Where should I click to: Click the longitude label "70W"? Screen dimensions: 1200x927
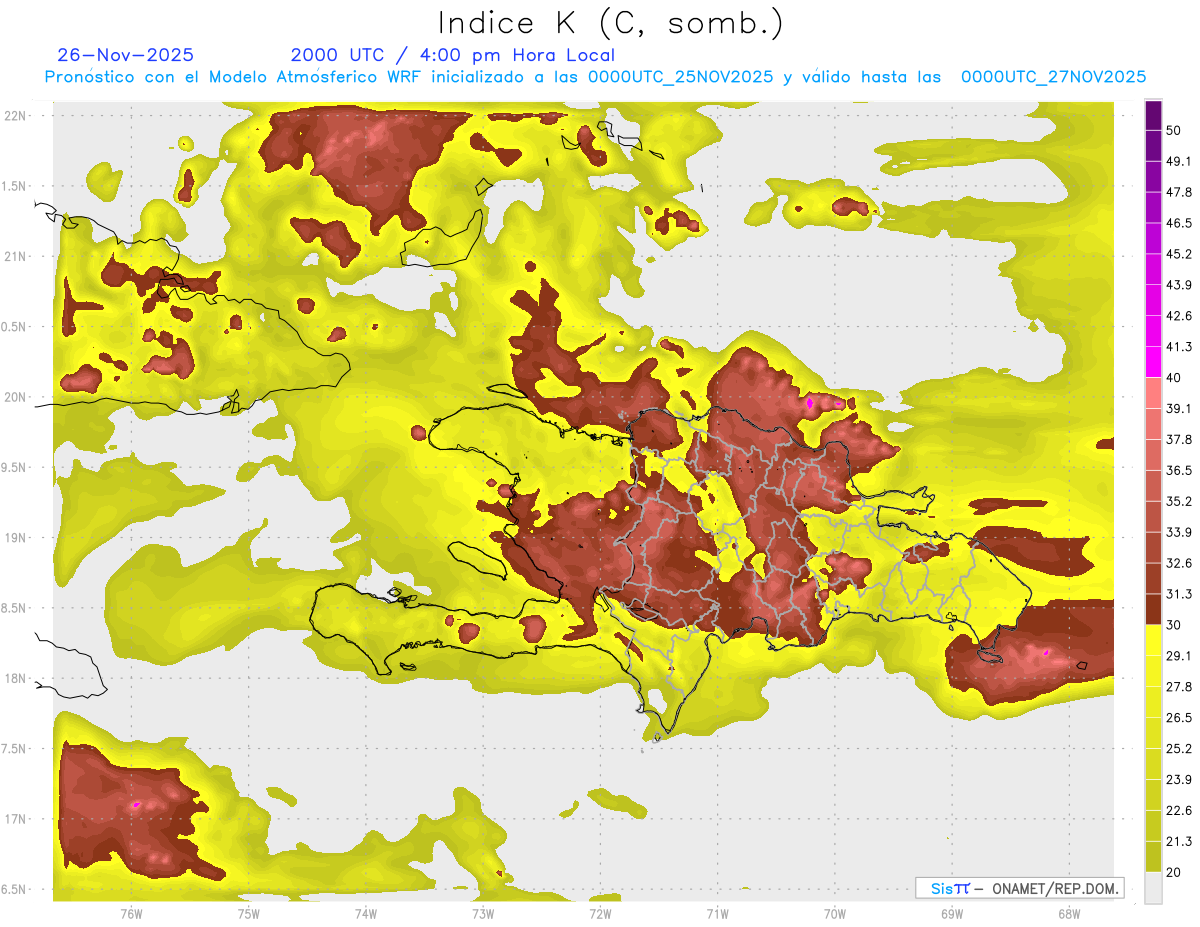835,914
